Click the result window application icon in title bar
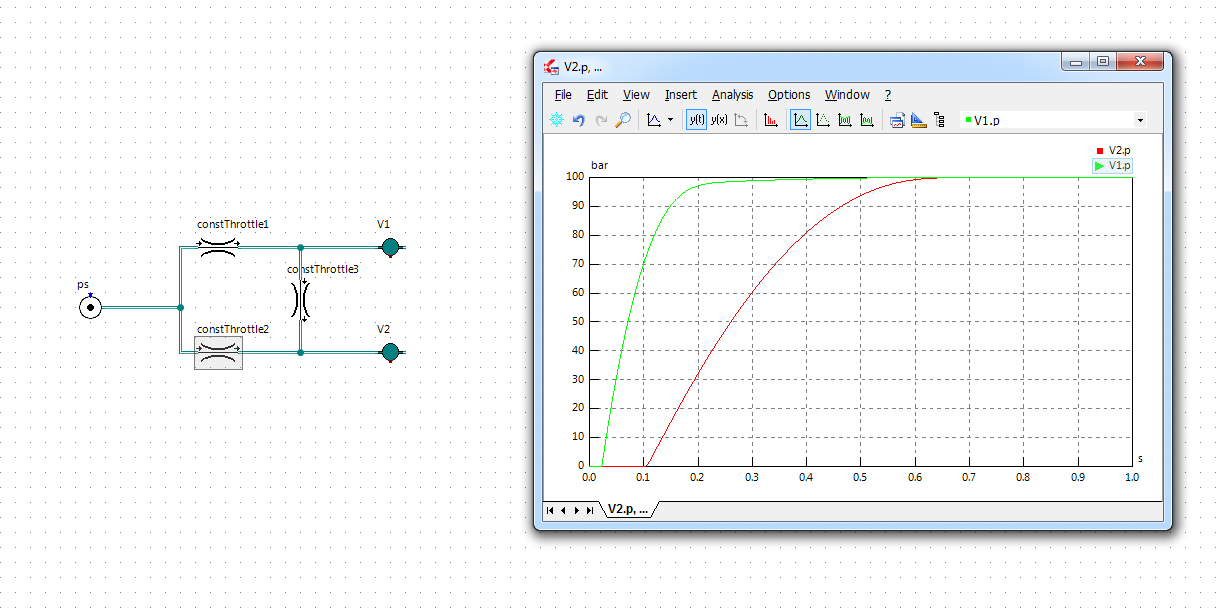This screenshot has width=1228, height=608. tap(551, 67)
